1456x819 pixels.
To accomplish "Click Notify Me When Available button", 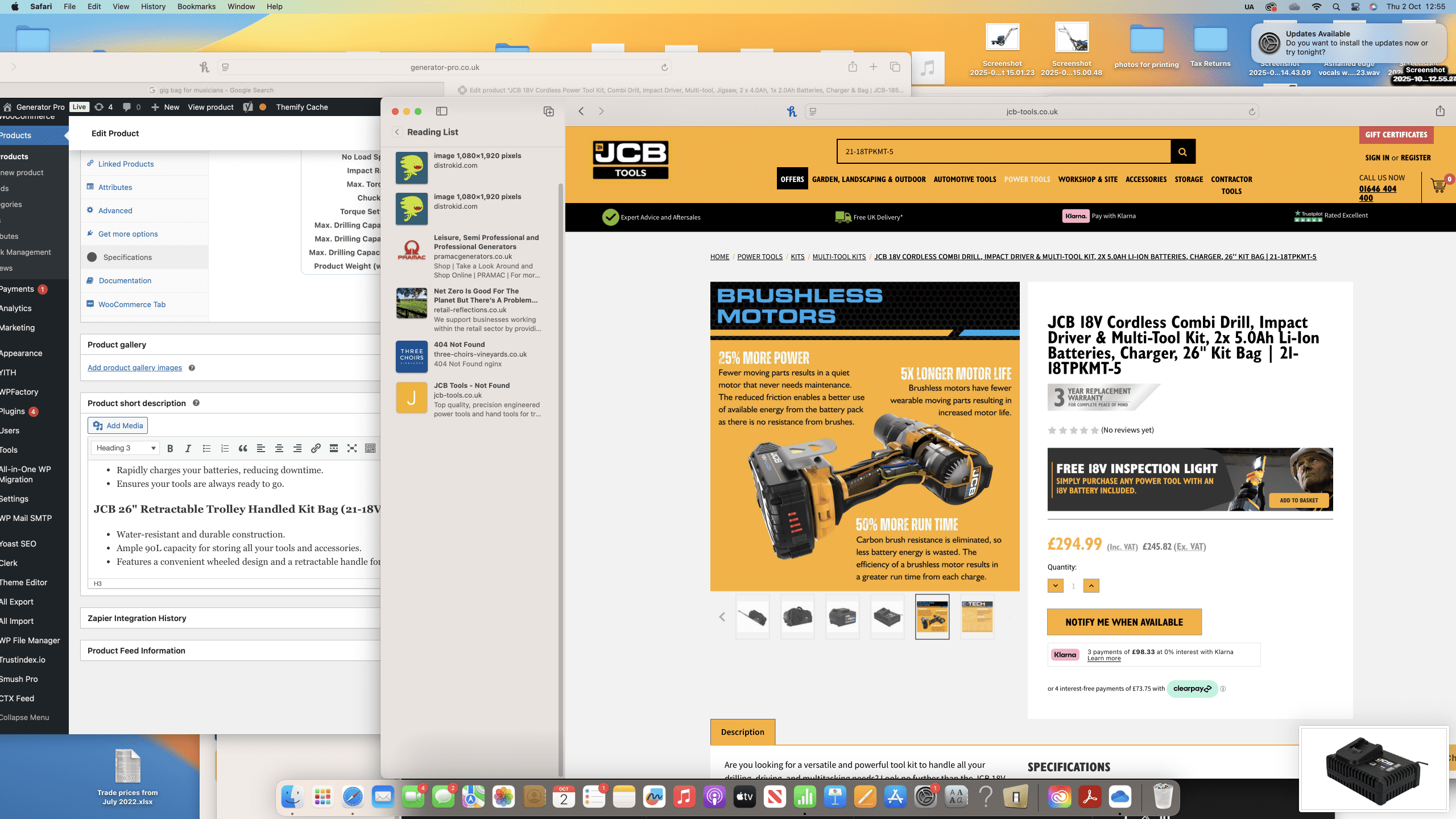I will point(1124,622).
